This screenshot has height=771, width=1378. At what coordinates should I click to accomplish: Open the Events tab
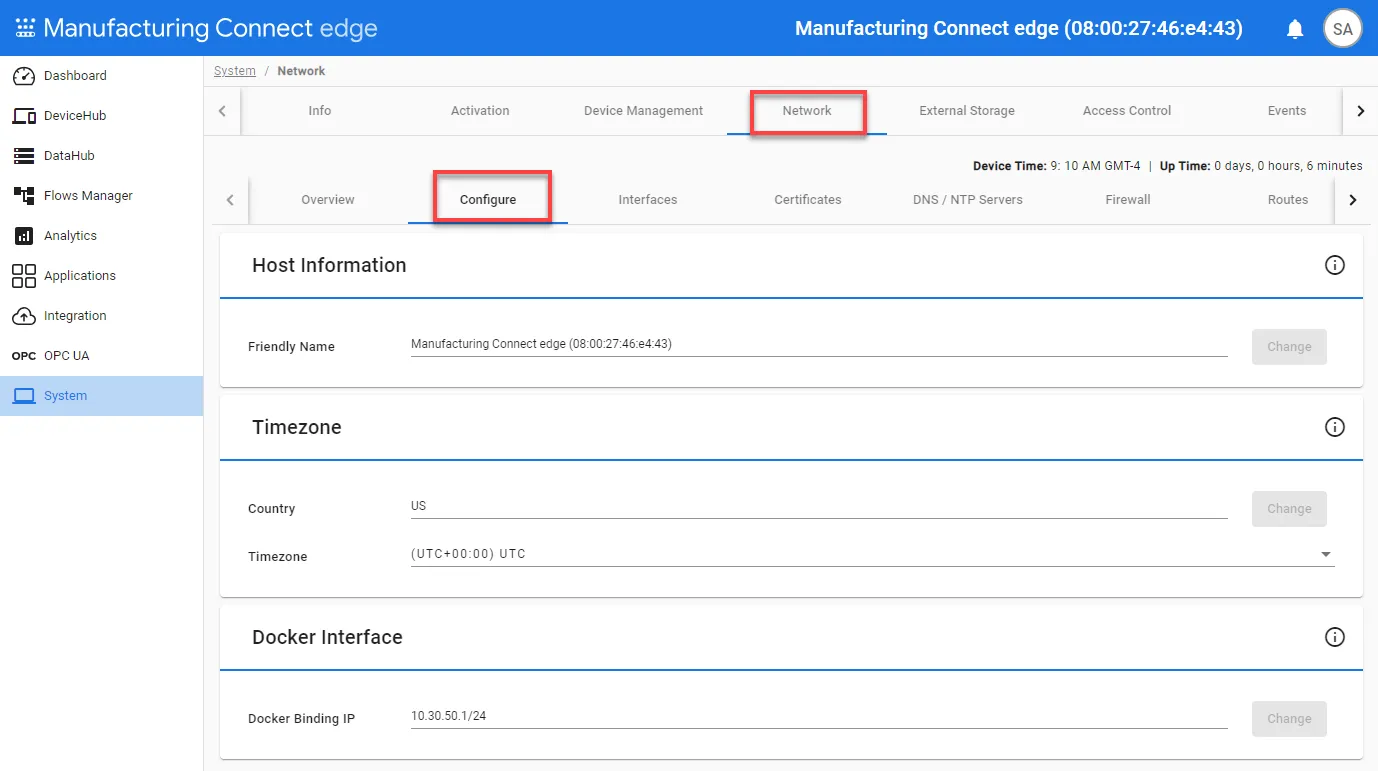point(1287,111)
